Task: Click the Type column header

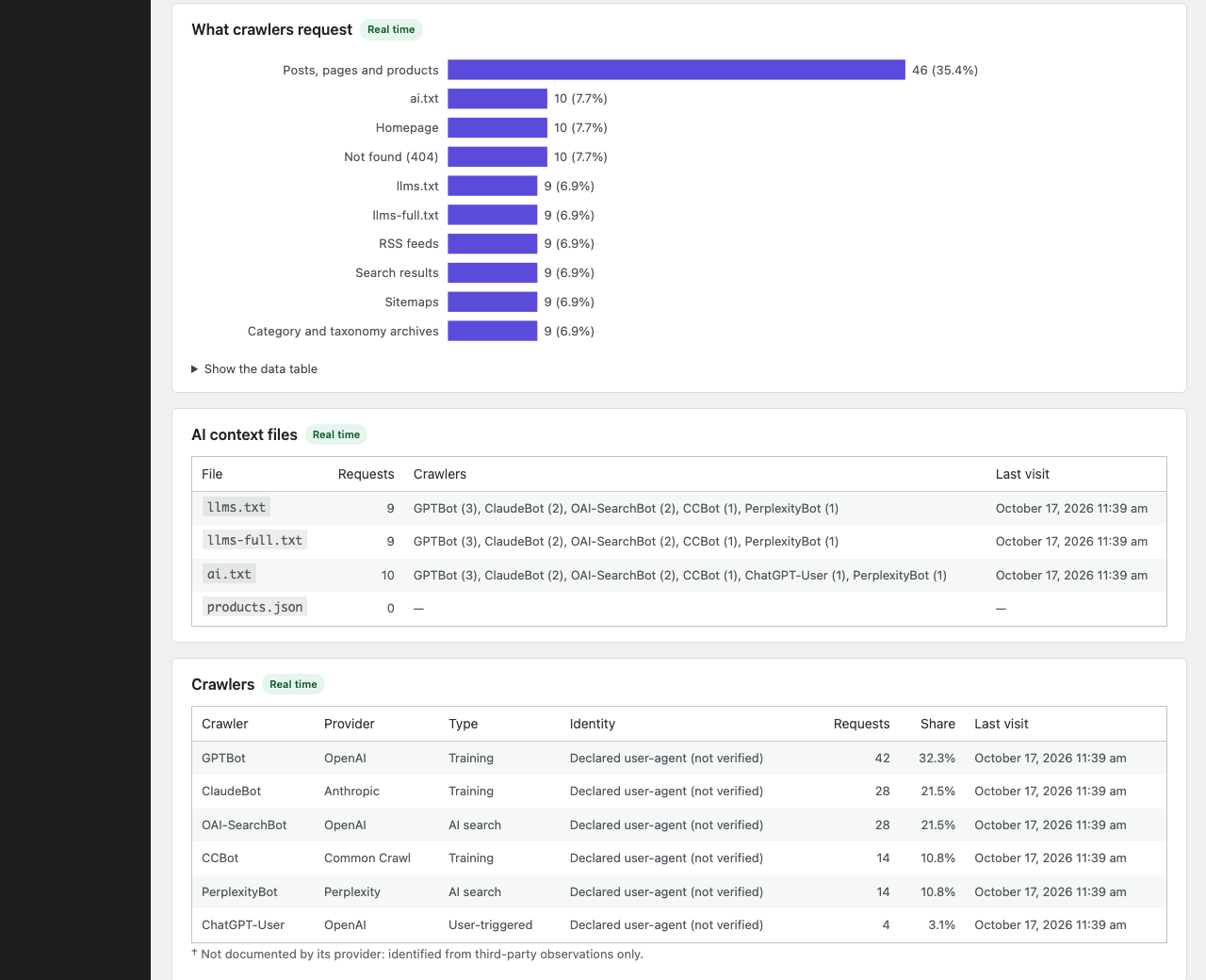Action: point(464,724)
